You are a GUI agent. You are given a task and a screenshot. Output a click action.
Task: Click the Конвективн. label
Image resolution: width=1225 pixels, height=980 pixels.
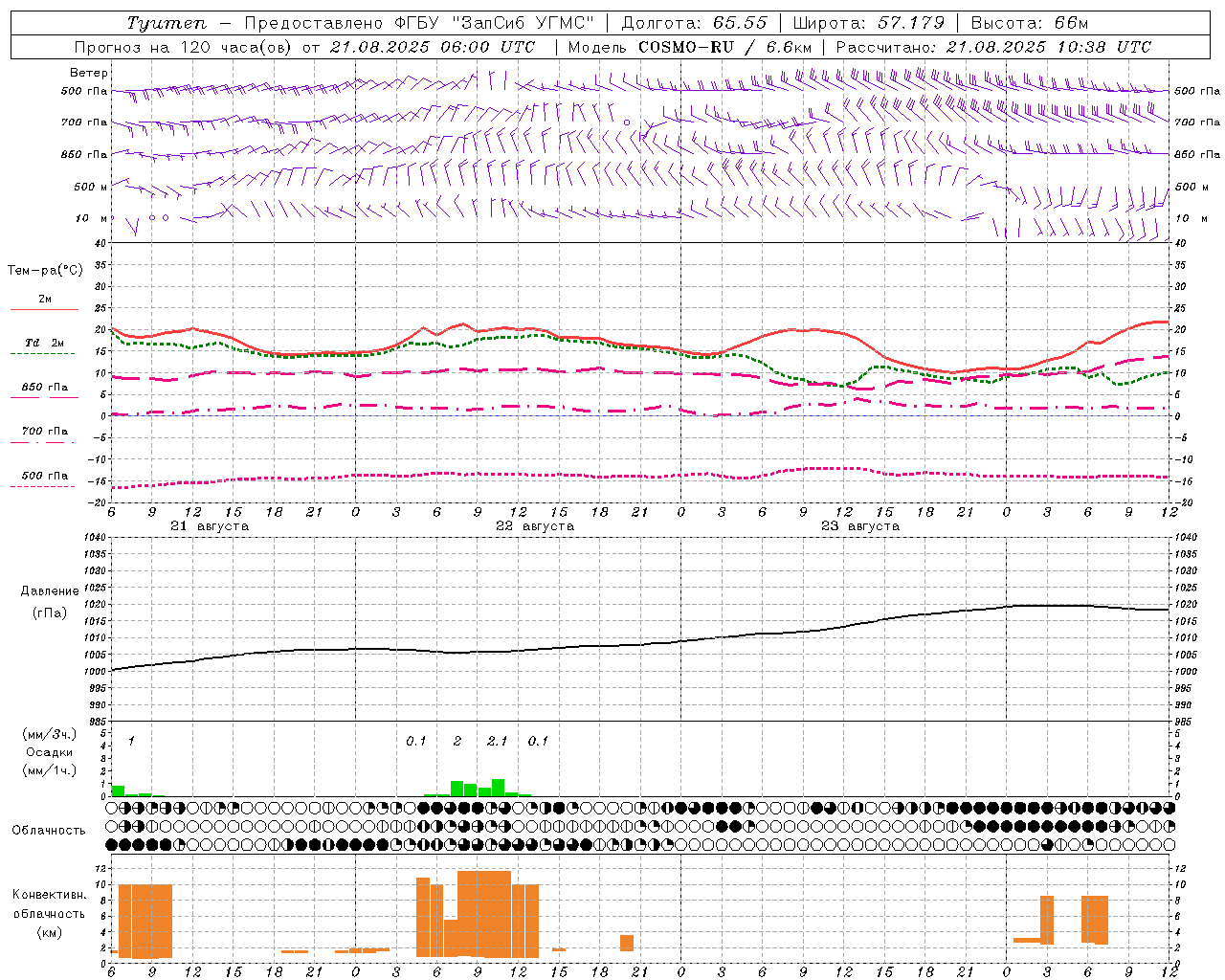[x=49, y=895]
